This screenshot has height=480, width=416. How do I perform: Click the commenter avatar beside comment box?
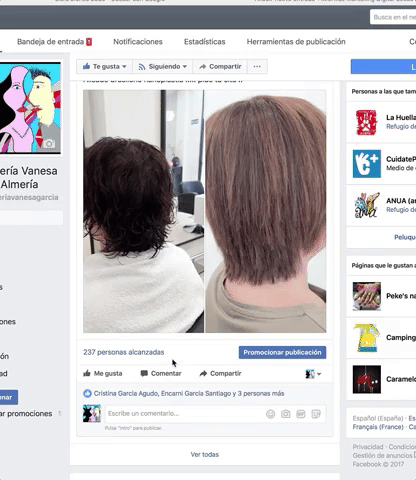point(92,414)
